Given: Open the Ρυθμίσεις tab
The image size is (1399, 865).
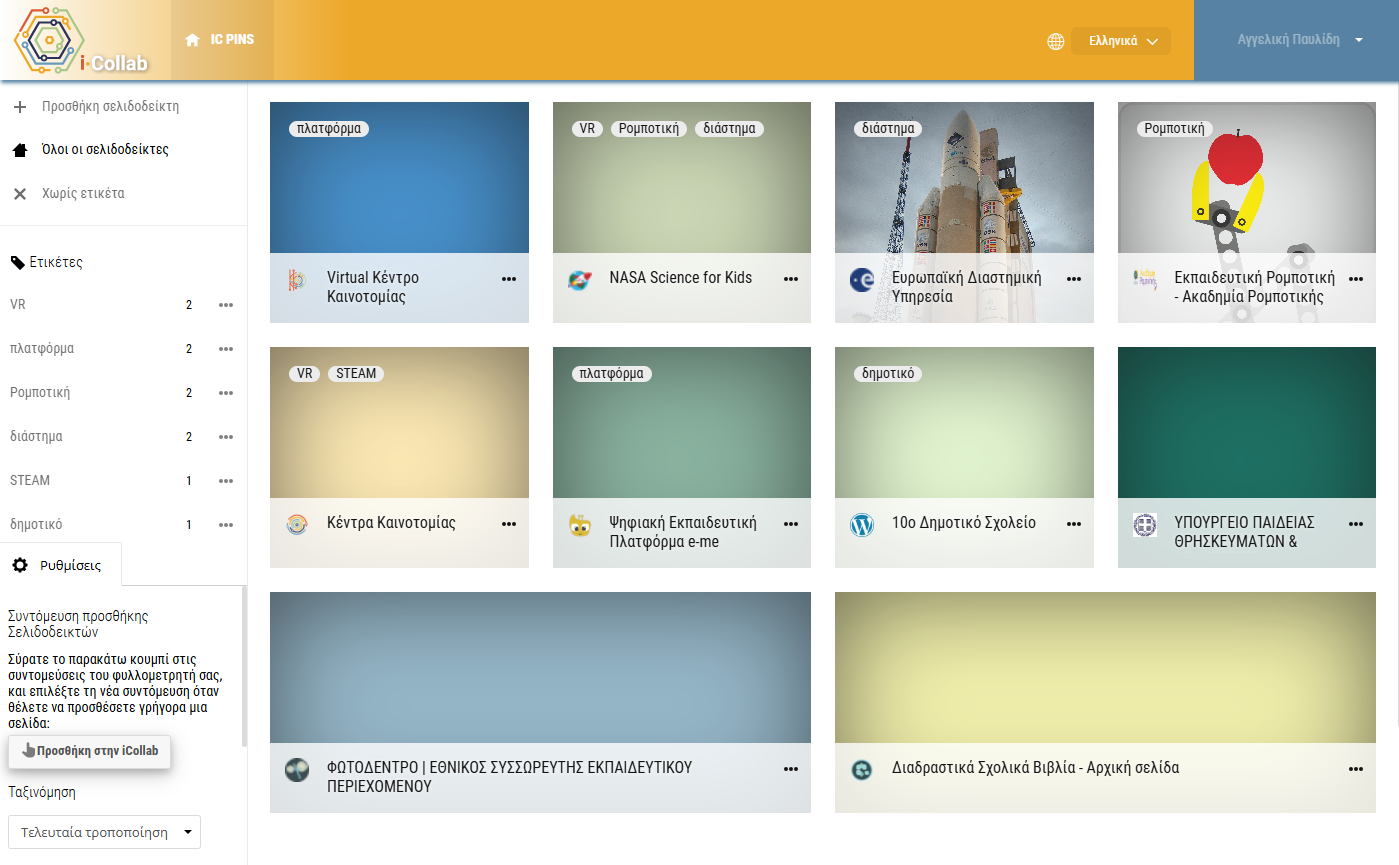Looking at the screenshot, I should 60,565.
